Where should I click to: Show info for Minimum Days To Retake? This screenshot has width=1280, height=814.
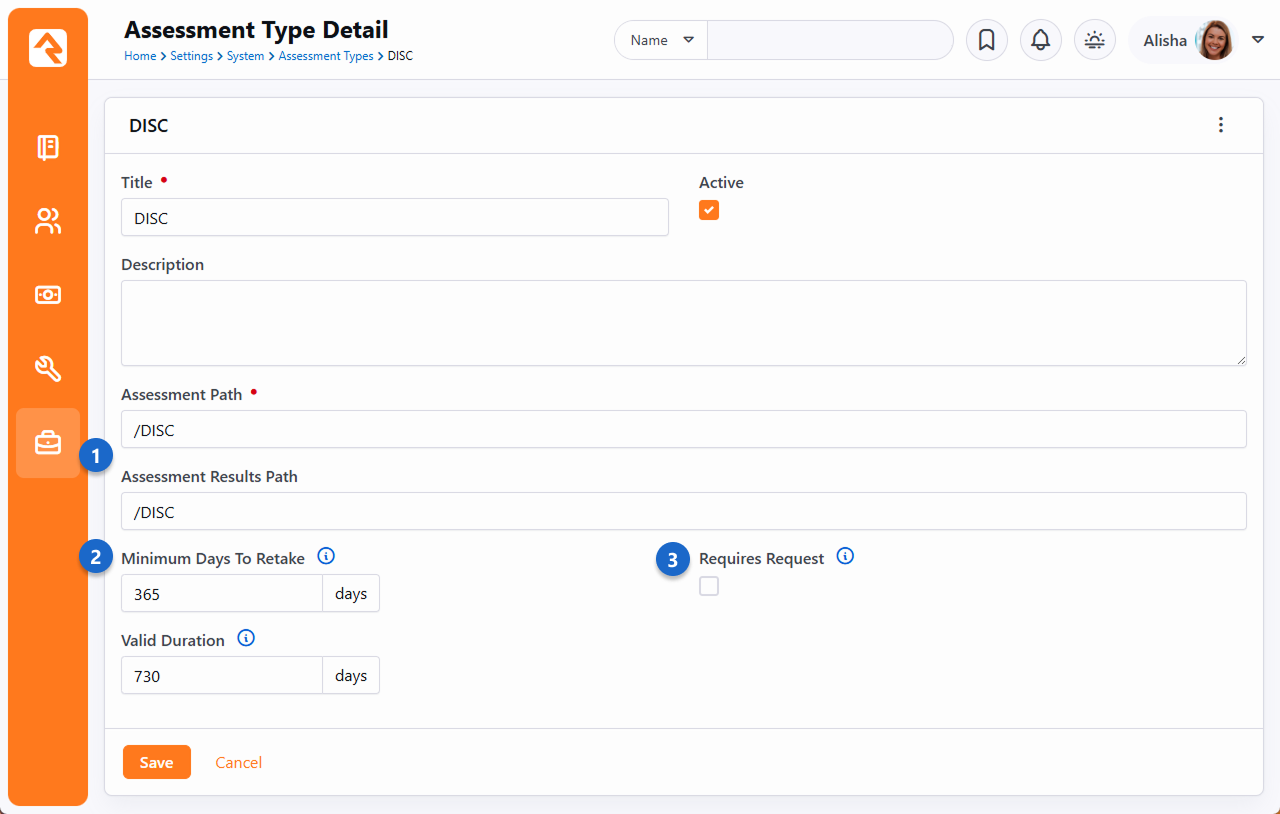coord(326,556)
